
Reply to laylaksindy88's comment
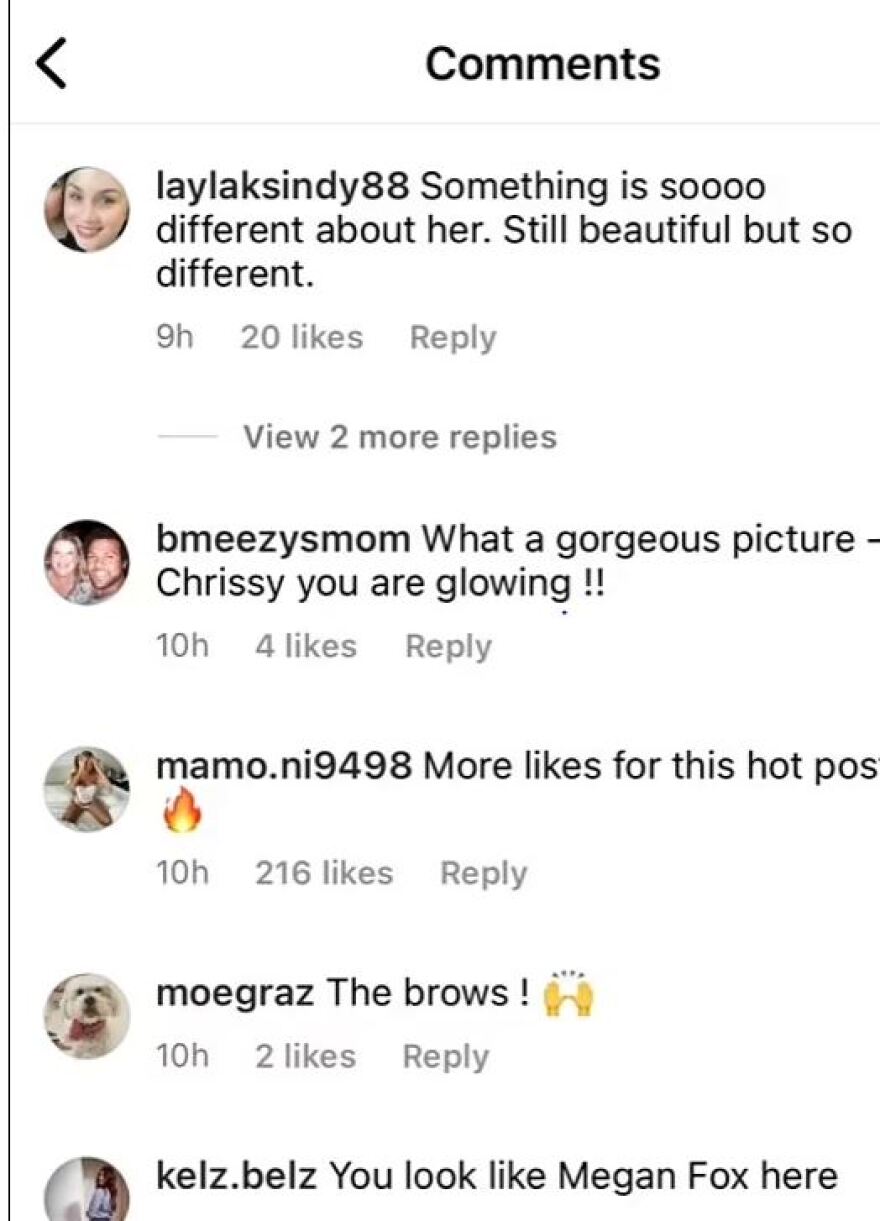point(452,337)
